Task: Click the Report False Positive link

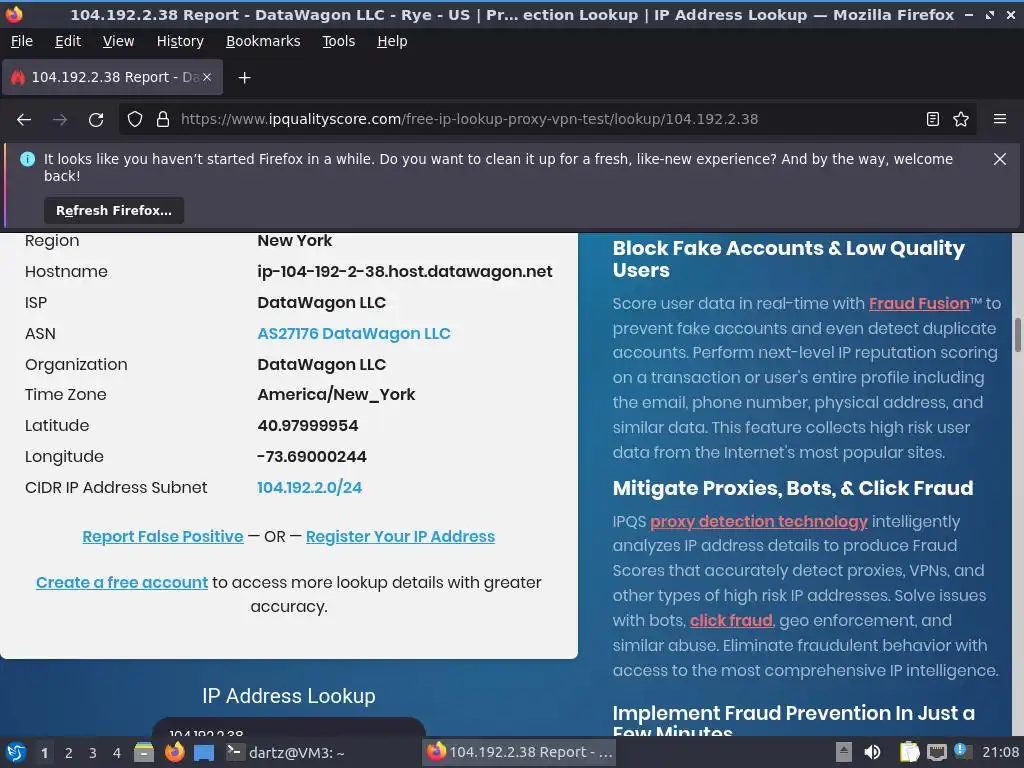Action: point(163,537)
